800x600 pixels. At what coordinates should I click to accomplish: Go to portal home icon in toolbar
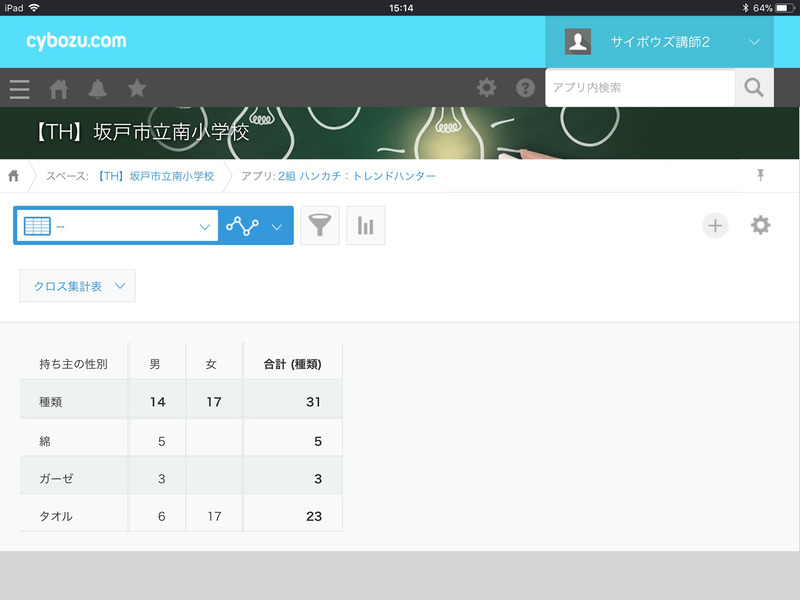click(59, 89)
